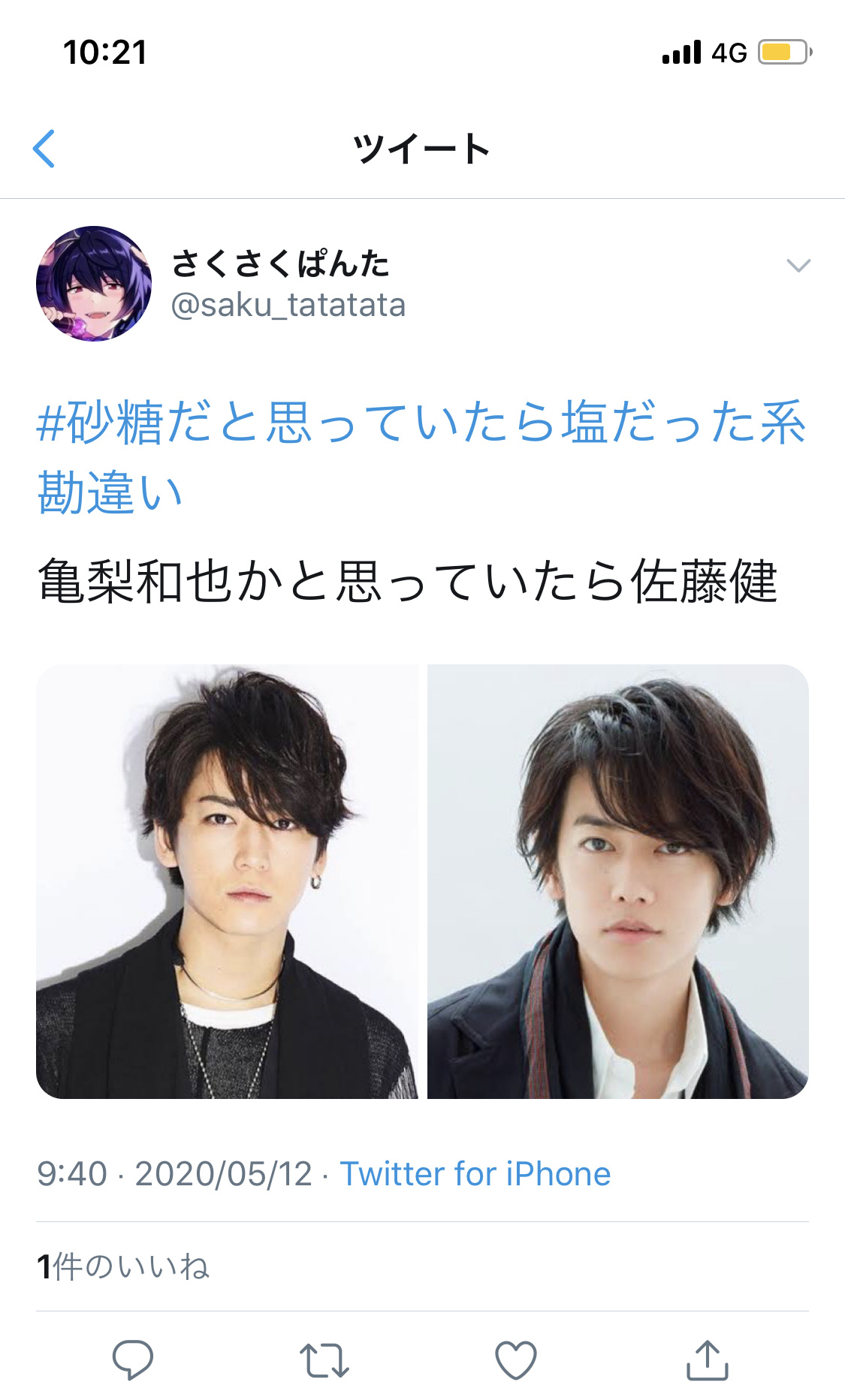Retweet this tweet via the arrows icon
Image resolution: width=845 pixels, height=1400 pixels.
point(324,1360)
